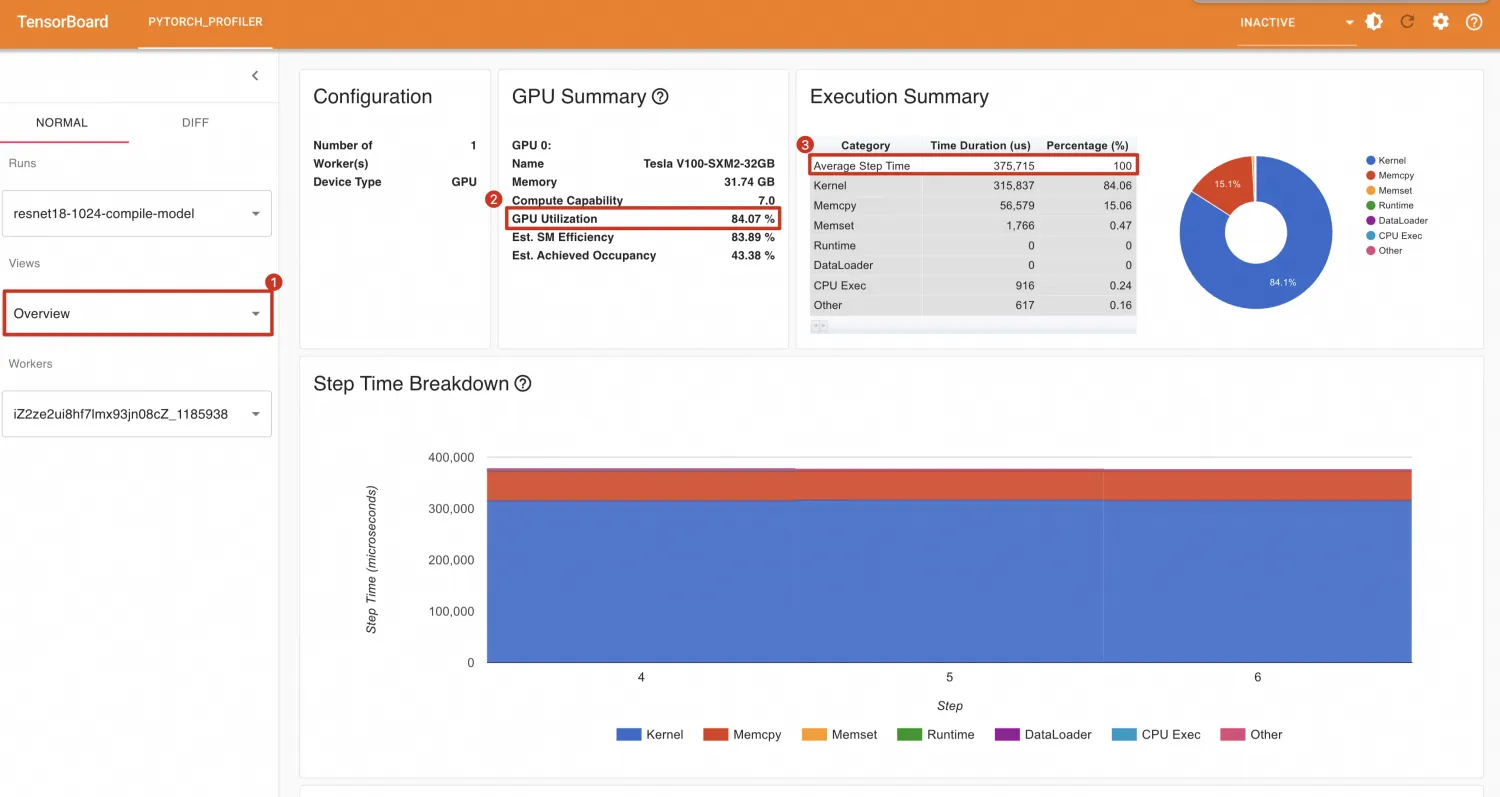Screen dimensions: 1500x797
Task: Click the TensorBoard logo text
Action: click(62, 22)
